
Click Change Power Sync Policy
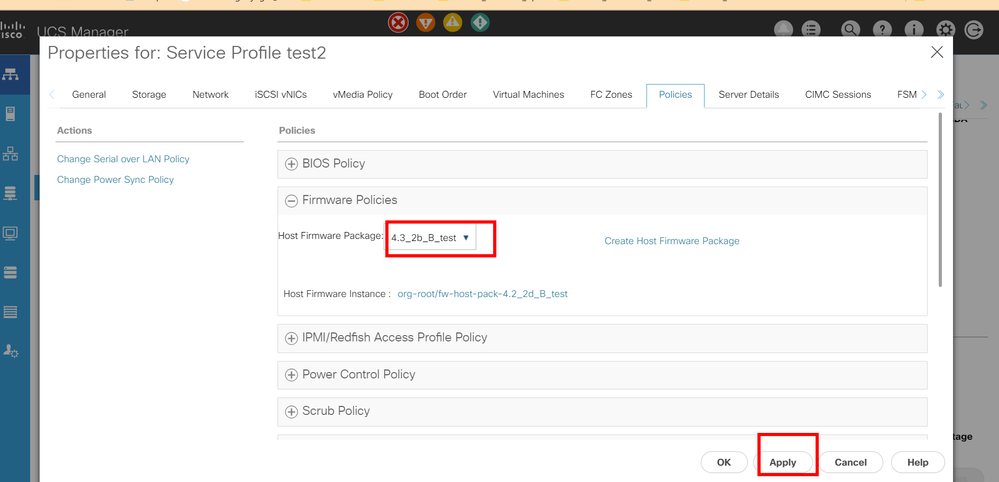(x=115, y=180)
